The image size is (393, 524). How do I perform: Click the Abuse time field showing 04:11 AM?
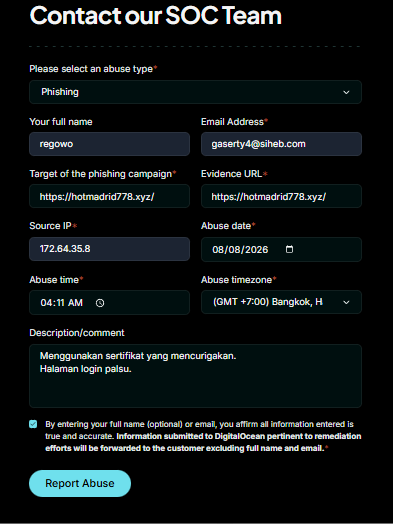click(110, 302)
